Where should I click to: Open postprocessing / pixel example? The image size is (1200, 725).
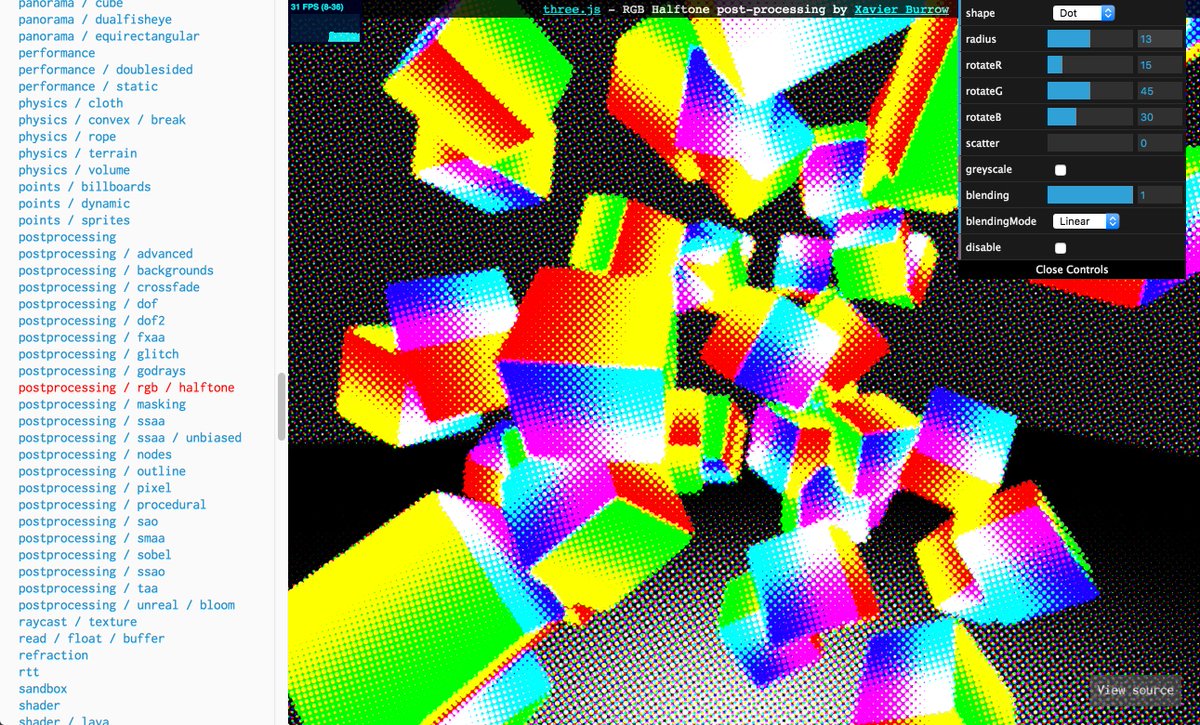point(95,488)
